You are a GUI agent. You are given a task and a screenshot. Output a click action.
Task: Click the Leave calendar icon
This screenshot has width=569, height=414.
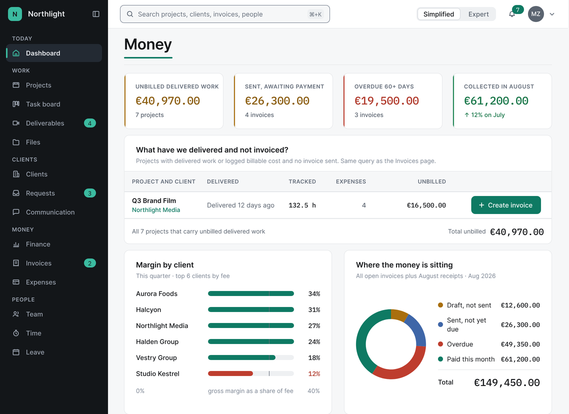[x=16, y=352]
